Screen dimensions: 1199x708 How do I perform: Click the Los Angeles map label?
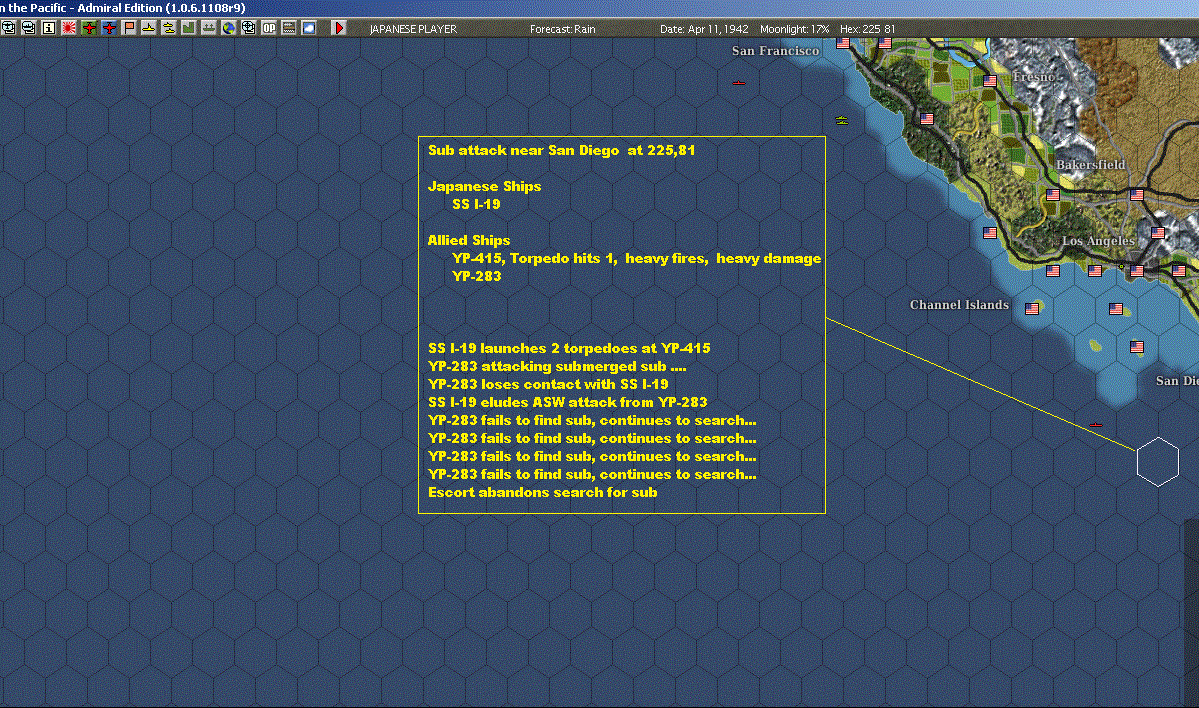pos(1098,241)
